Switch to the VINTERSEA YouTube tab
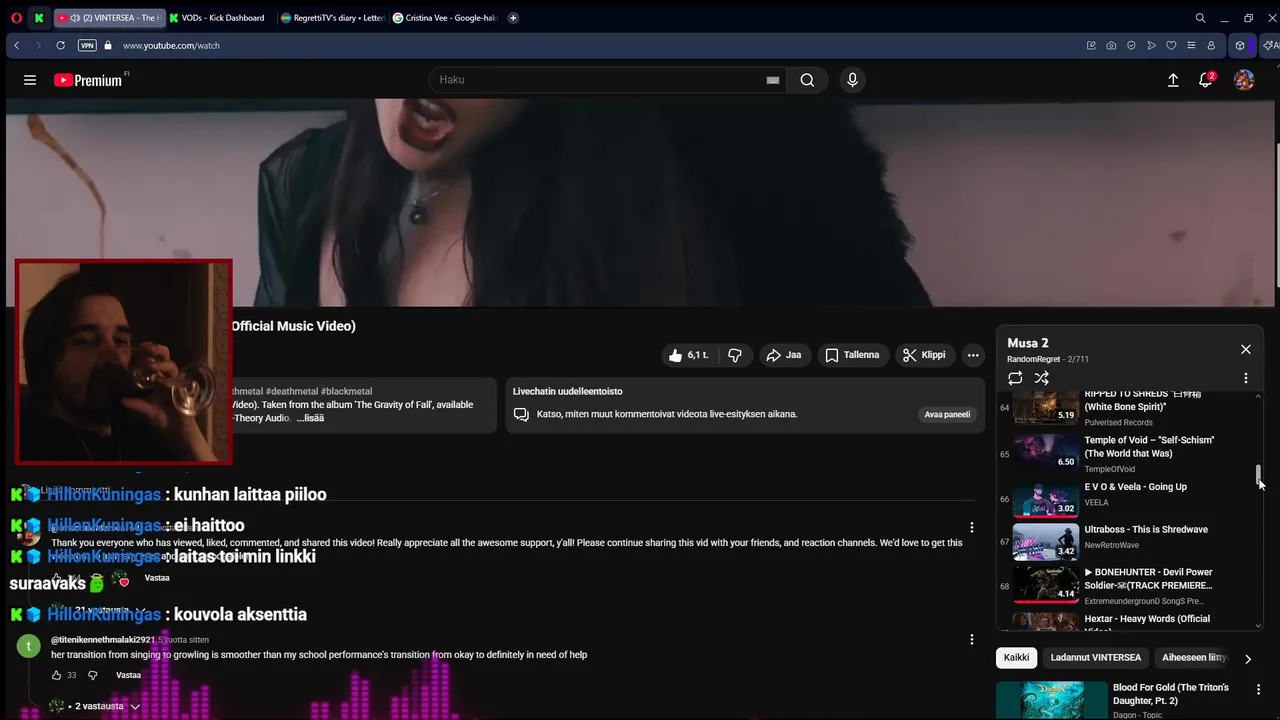 click(x=108, y=18)
